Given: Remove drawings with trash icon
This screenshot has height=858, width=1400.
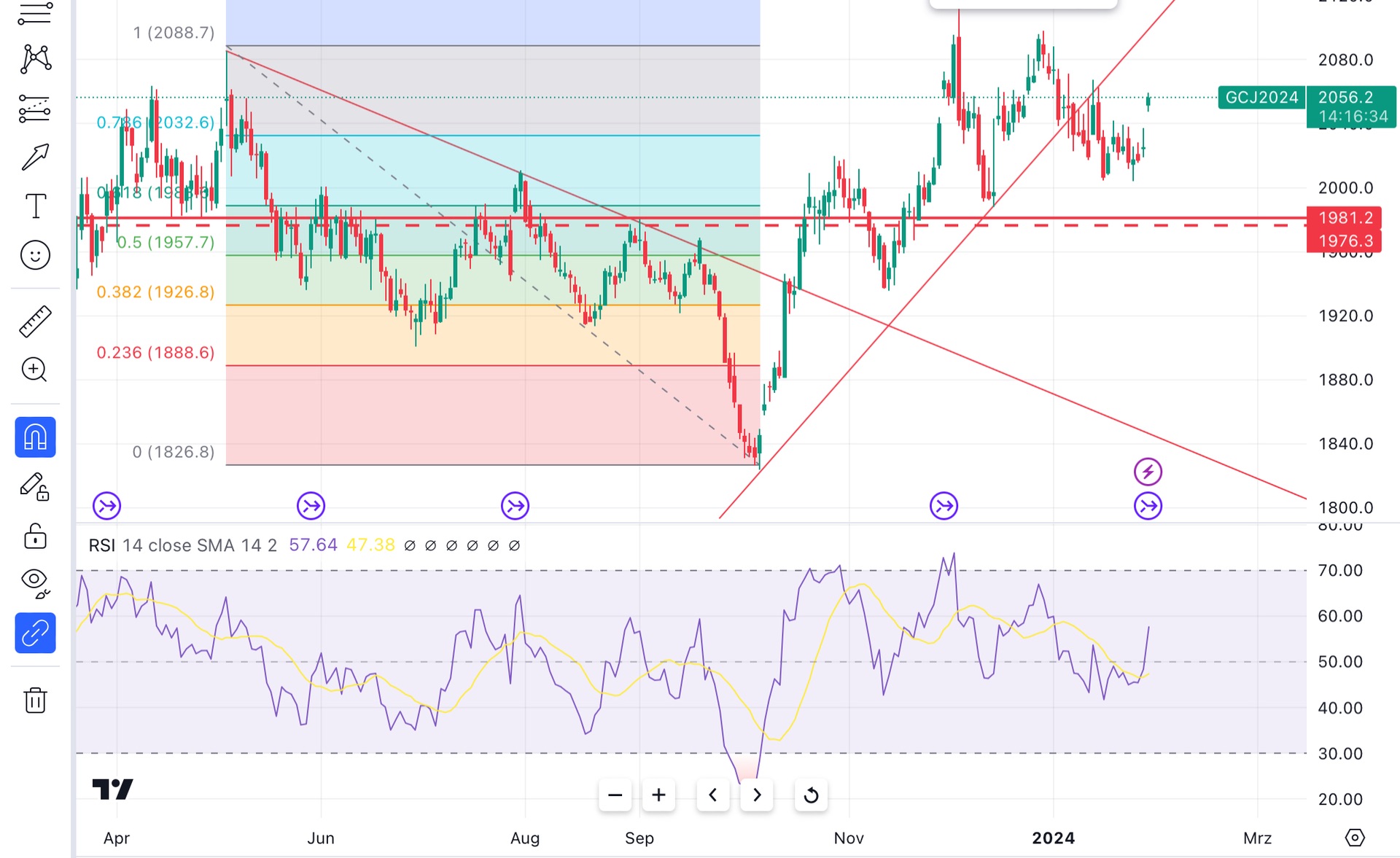Looking at the screenshot, I should click(35, 700).
